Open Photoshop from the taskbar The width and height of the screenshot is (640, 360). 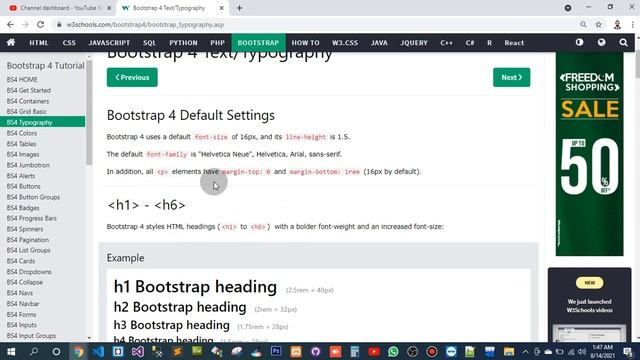point(276,351)
